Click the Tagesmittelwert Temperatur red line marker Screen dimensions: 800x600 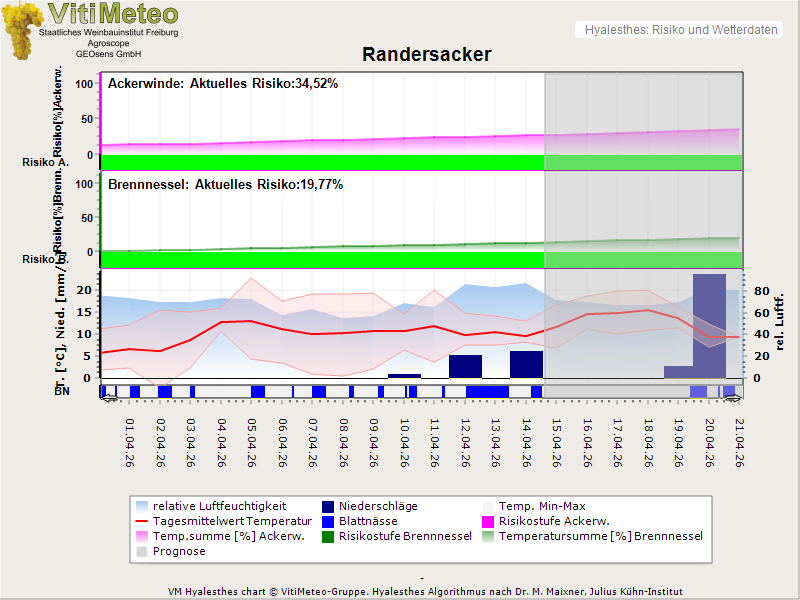(143, 521)
